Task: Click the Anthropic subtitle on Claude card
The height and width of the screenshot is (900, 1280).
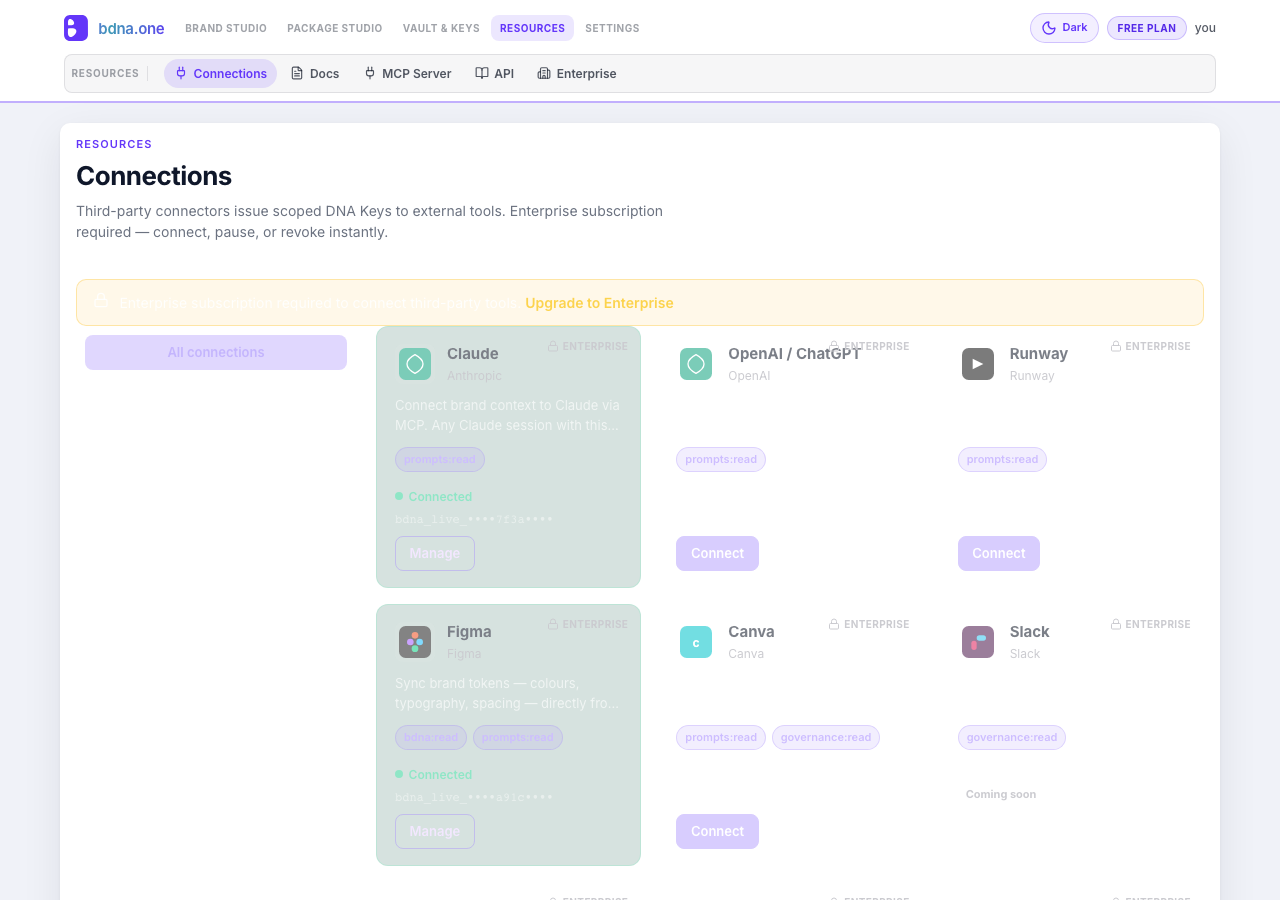Action: [474, 376]
